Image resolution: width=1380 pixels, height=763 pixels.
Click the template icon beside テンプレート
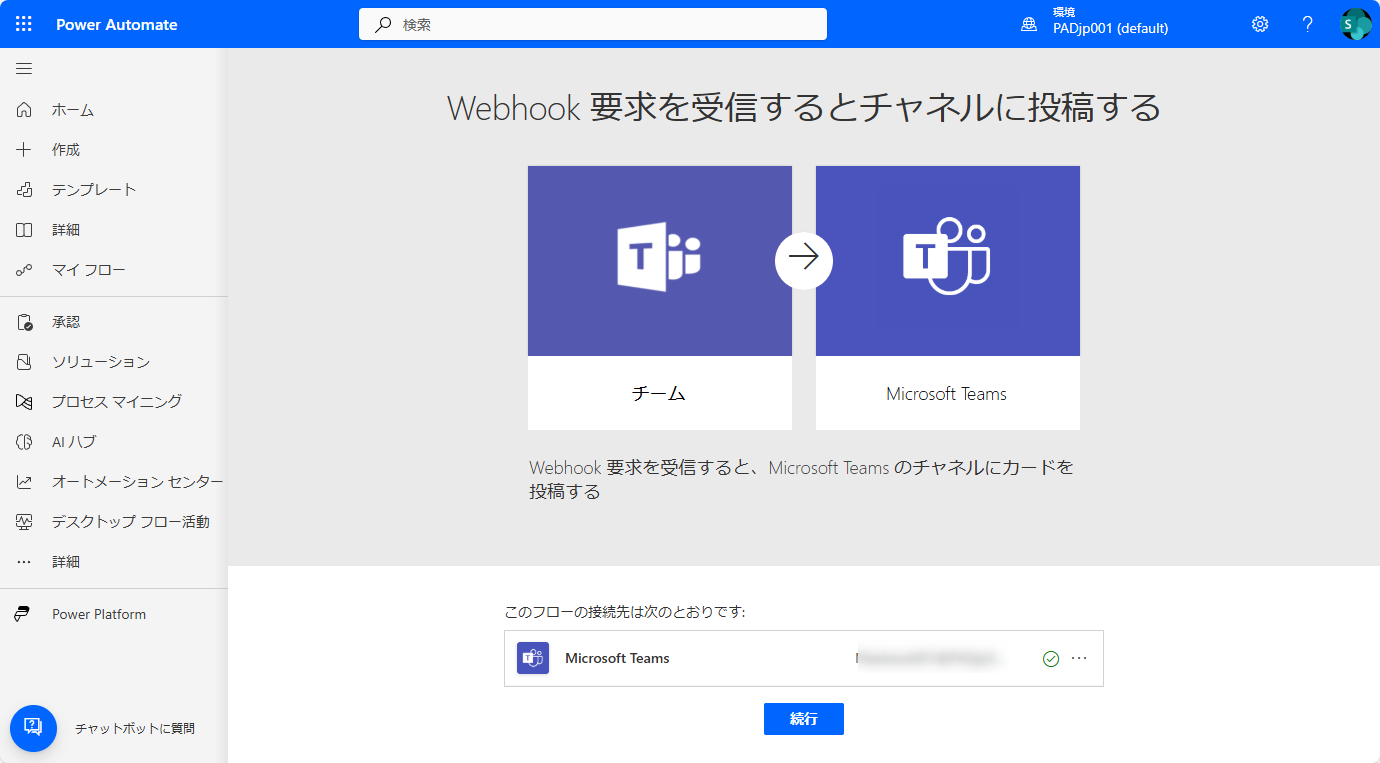24,190
